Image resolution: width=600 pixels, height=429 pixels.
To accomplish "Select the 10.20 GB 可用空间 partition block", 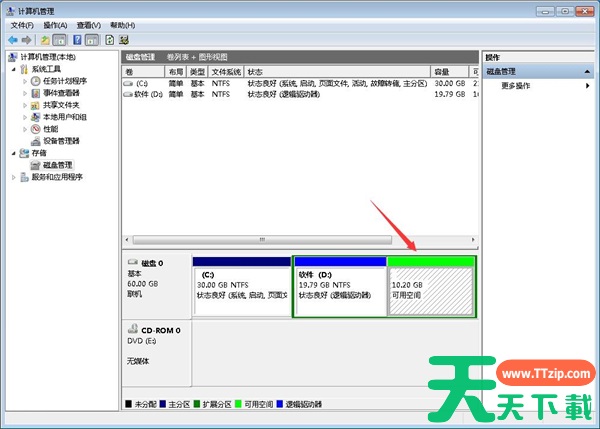I will (x=431, y=290).
